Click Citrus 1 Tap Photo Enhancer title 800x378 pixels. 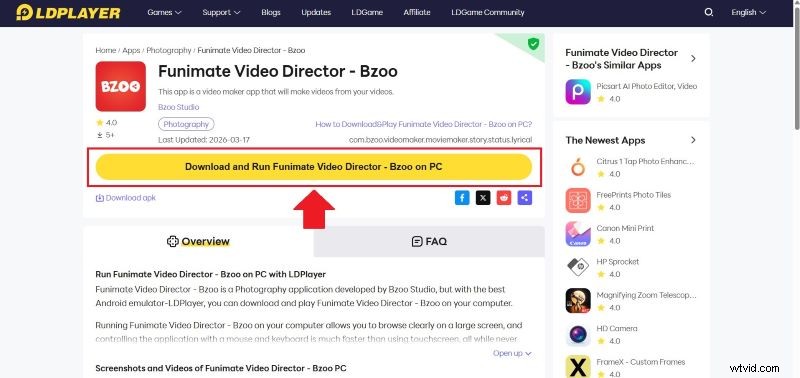pos(645,161)
